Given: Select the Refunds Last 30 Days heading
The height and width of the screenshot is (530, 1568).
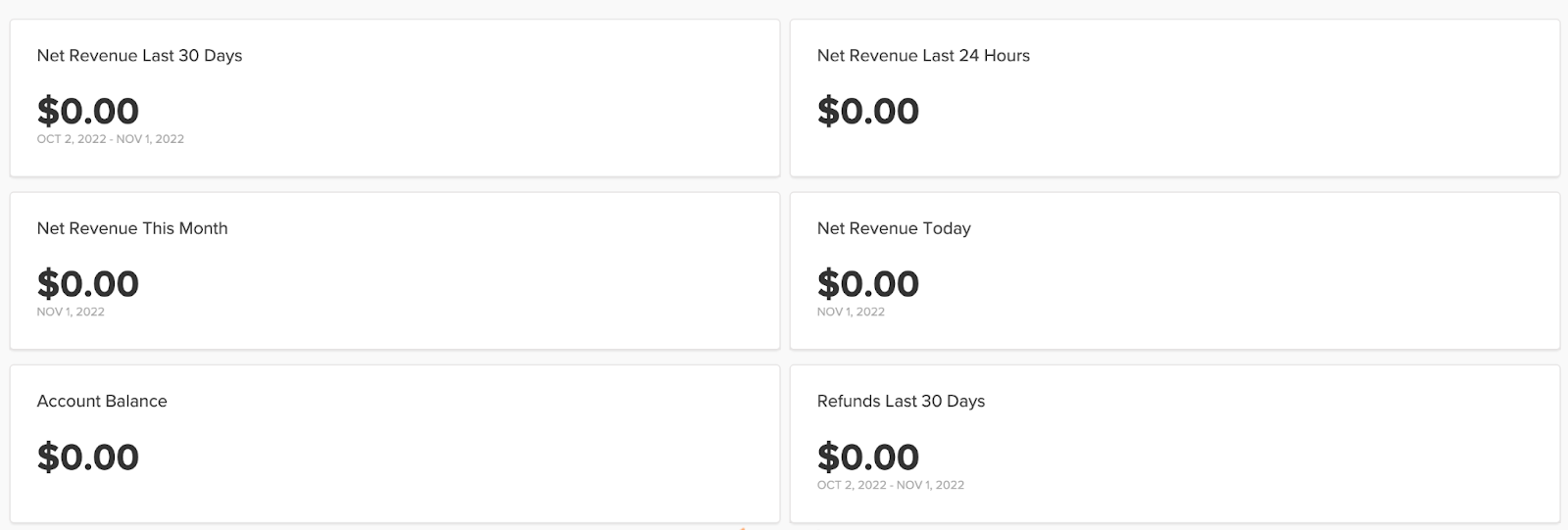Looking at the screenshot, I should (x=901, y=402).
